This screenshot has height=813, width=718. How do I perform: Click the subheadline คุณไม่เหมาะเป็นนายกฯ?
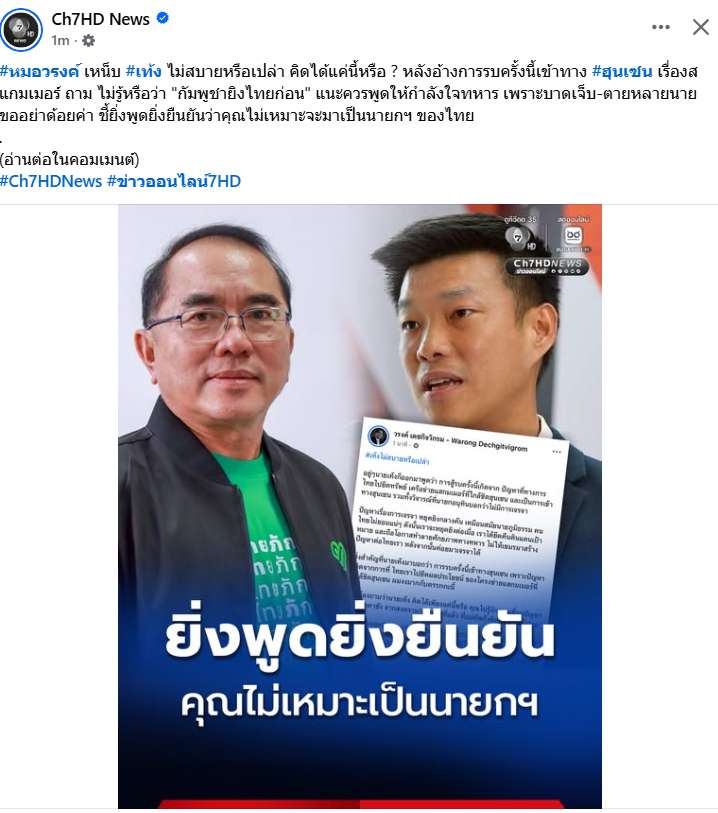coord(359,703)
